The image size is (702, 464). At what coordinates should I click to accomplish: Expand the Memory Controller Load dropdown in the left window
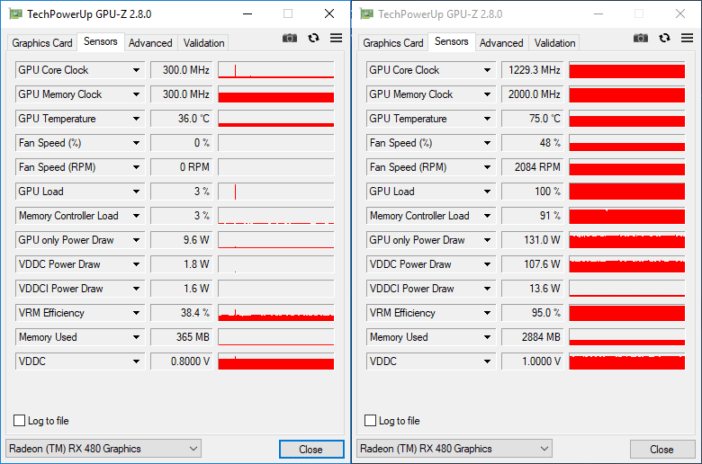pyautogui.click(x=136, y=215)
